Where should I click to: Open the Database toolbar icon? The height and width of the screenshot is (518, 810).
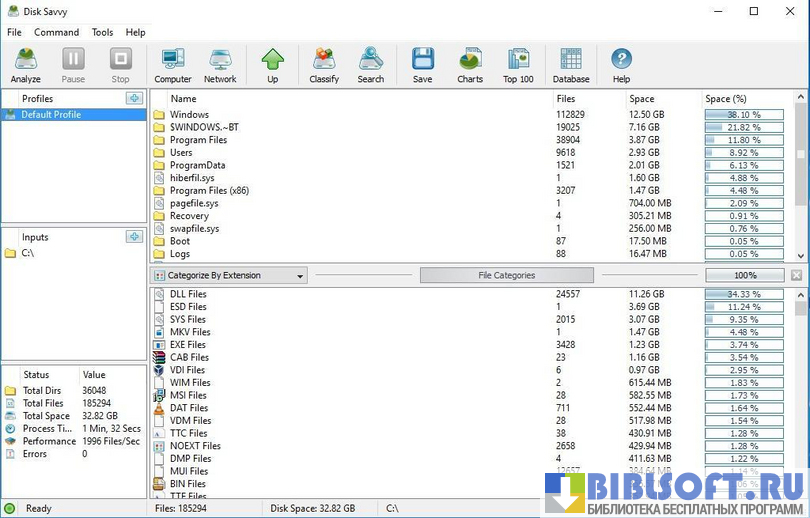pos(571,65)
